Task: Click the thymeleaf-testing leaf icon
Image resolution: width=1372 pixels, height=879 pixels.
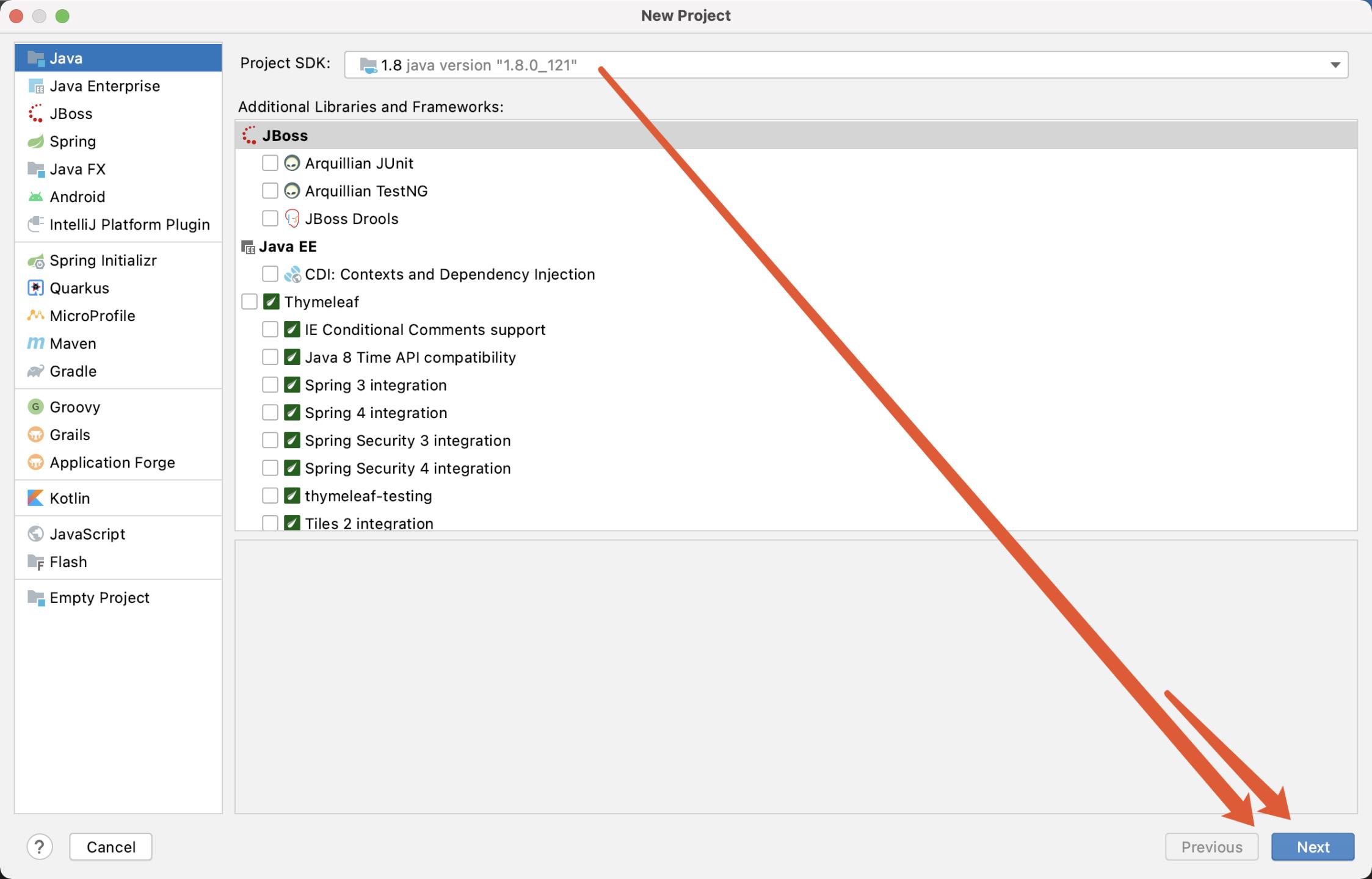Action: [x=292, y=496]
